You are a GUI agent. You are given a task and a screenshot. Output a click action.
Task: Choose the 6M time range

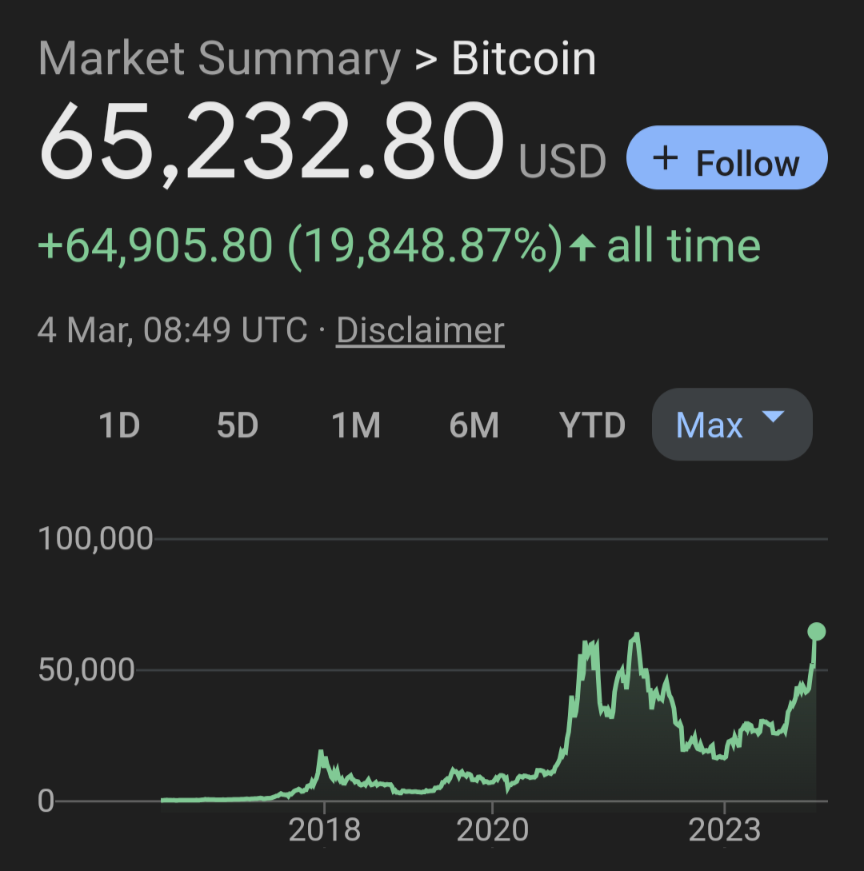[474, 426]
